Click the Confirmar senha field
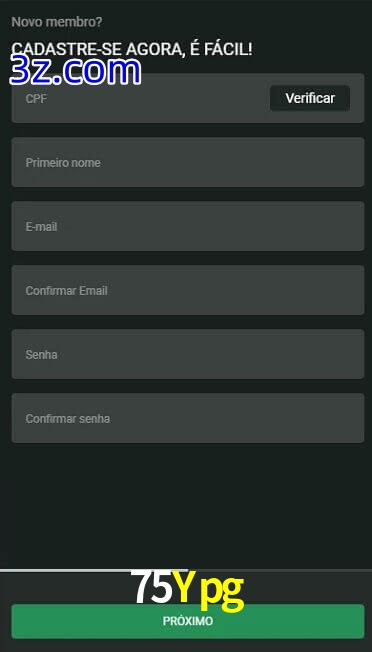The image size is (372, 652). click(x=188, y=418)
